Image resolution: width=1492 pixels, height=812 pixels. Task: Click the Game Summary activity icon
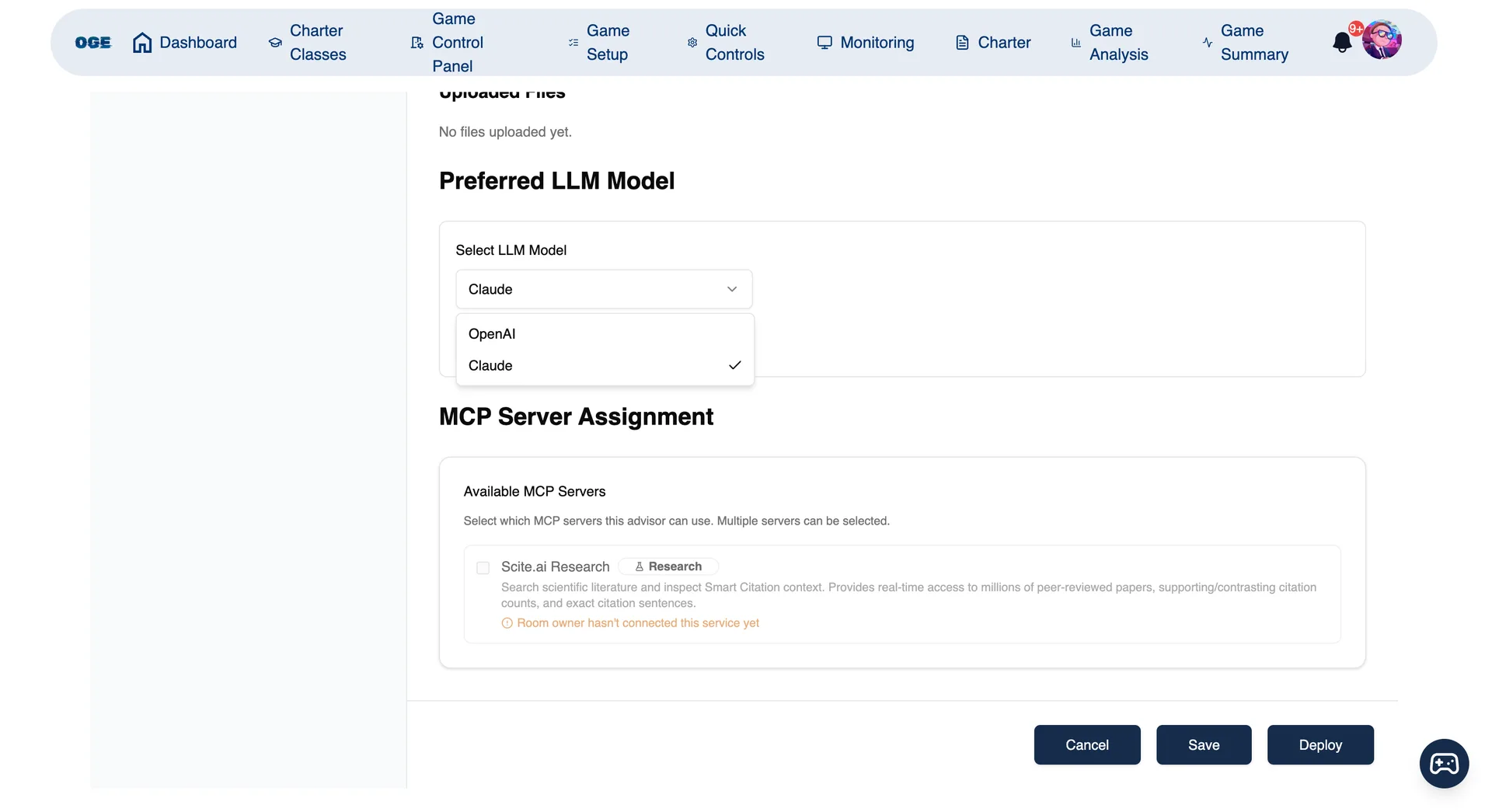(1208, 43)
